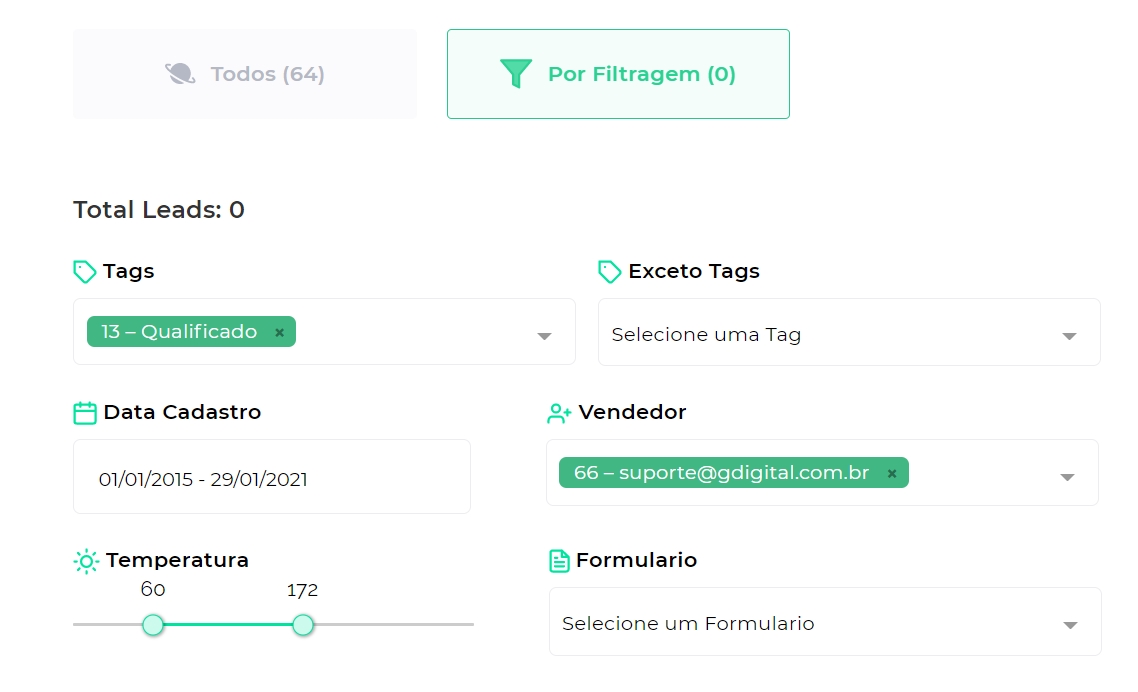The image size is (1138, 692).
Task: Click the add-user icon beside Vendedor
Action: click(x=559, y=413)
